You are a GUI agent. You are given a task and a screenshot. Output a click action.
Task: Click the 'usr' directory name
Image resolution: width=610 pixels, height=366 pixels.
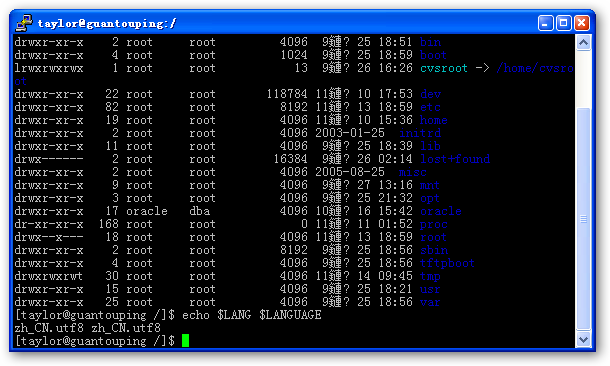pyautogui.click(x=429, y=289)
